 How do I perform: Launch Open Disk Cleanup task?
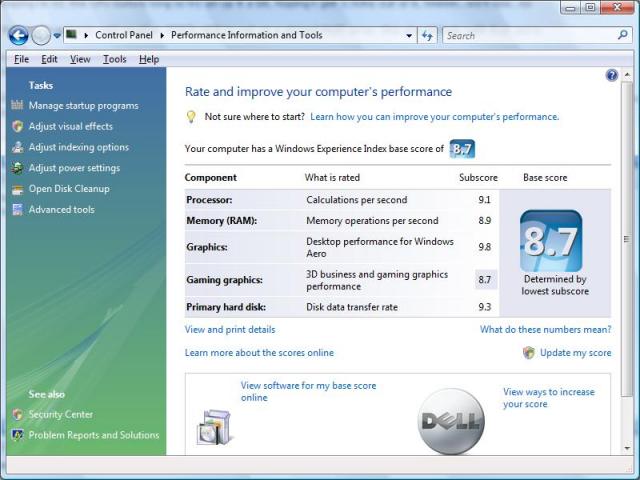pos(69,189)
